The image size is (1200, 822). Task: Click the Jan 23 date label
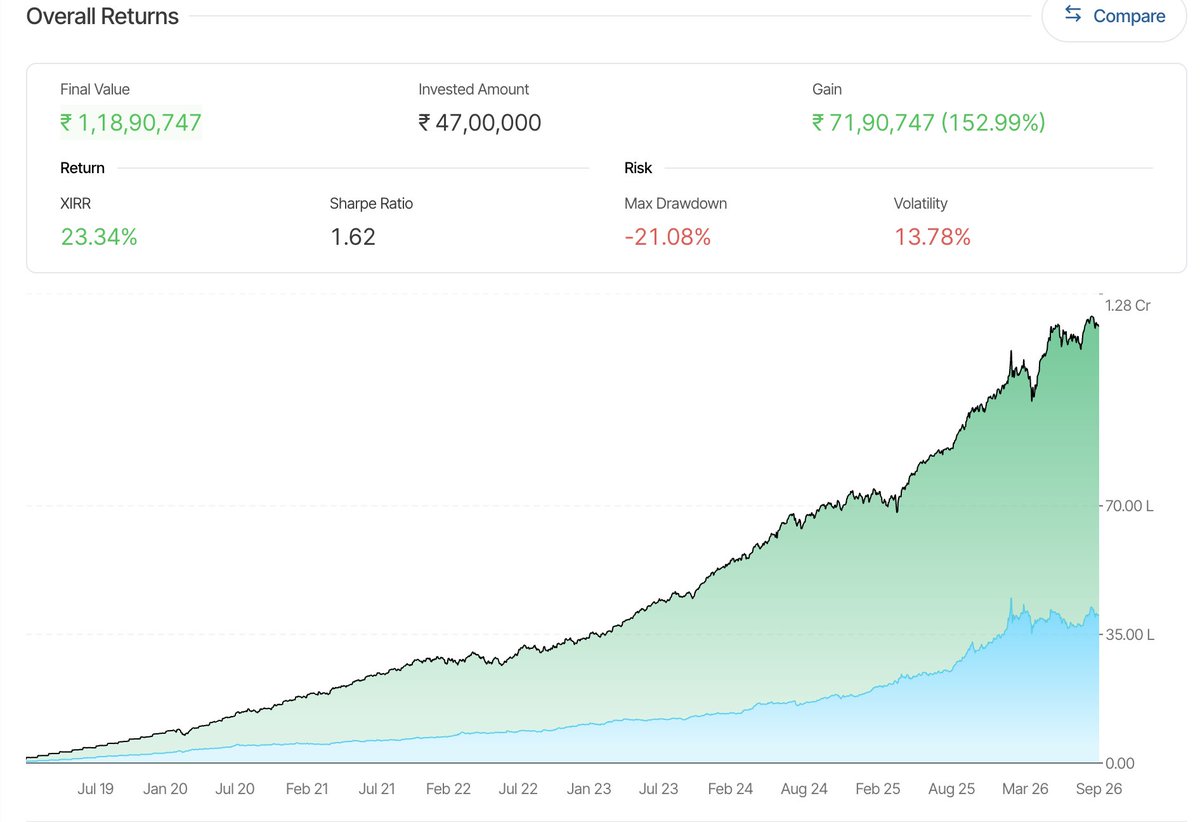(x=589, y=789)
